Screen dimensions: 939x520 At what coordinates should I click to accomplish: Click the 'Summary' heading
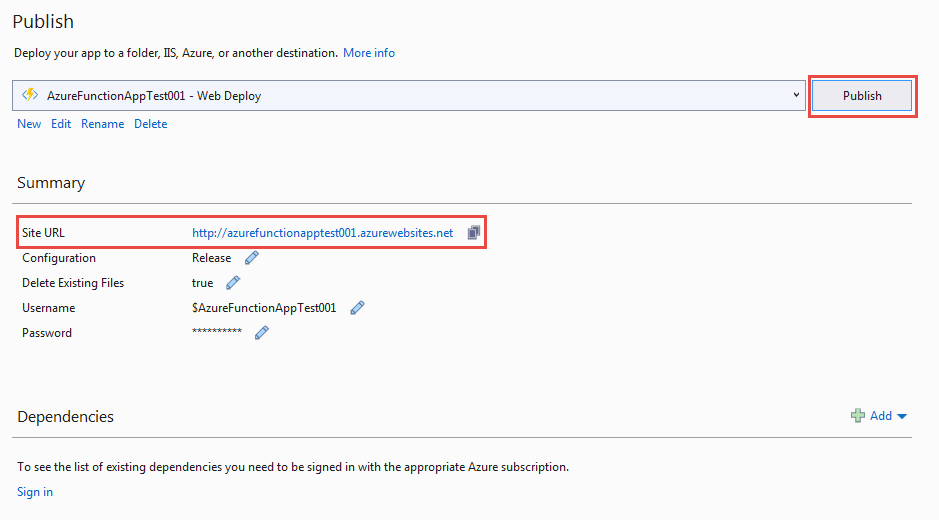(51, 183)
